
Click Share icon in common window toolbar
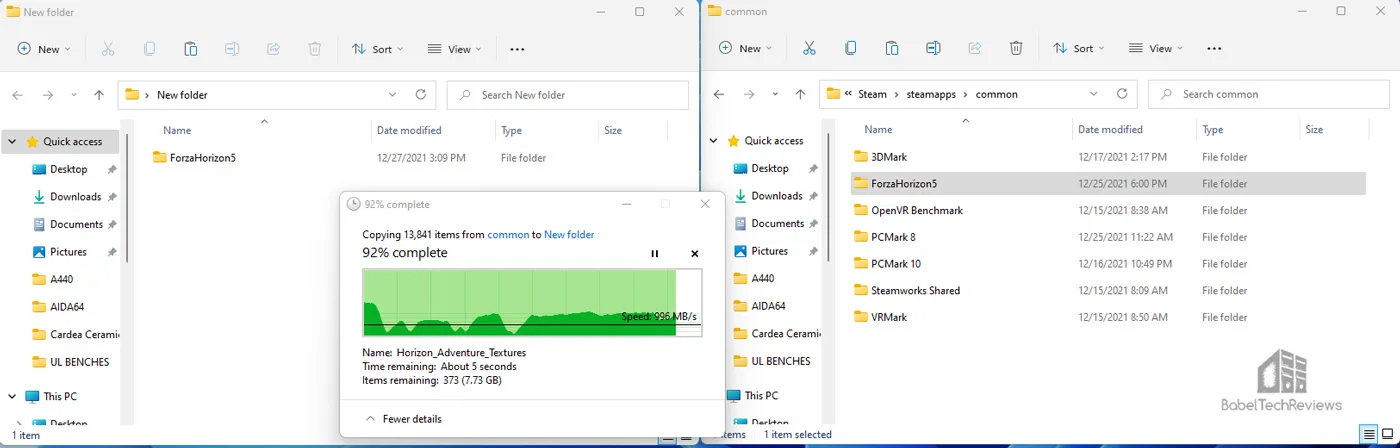click(974, 48)
